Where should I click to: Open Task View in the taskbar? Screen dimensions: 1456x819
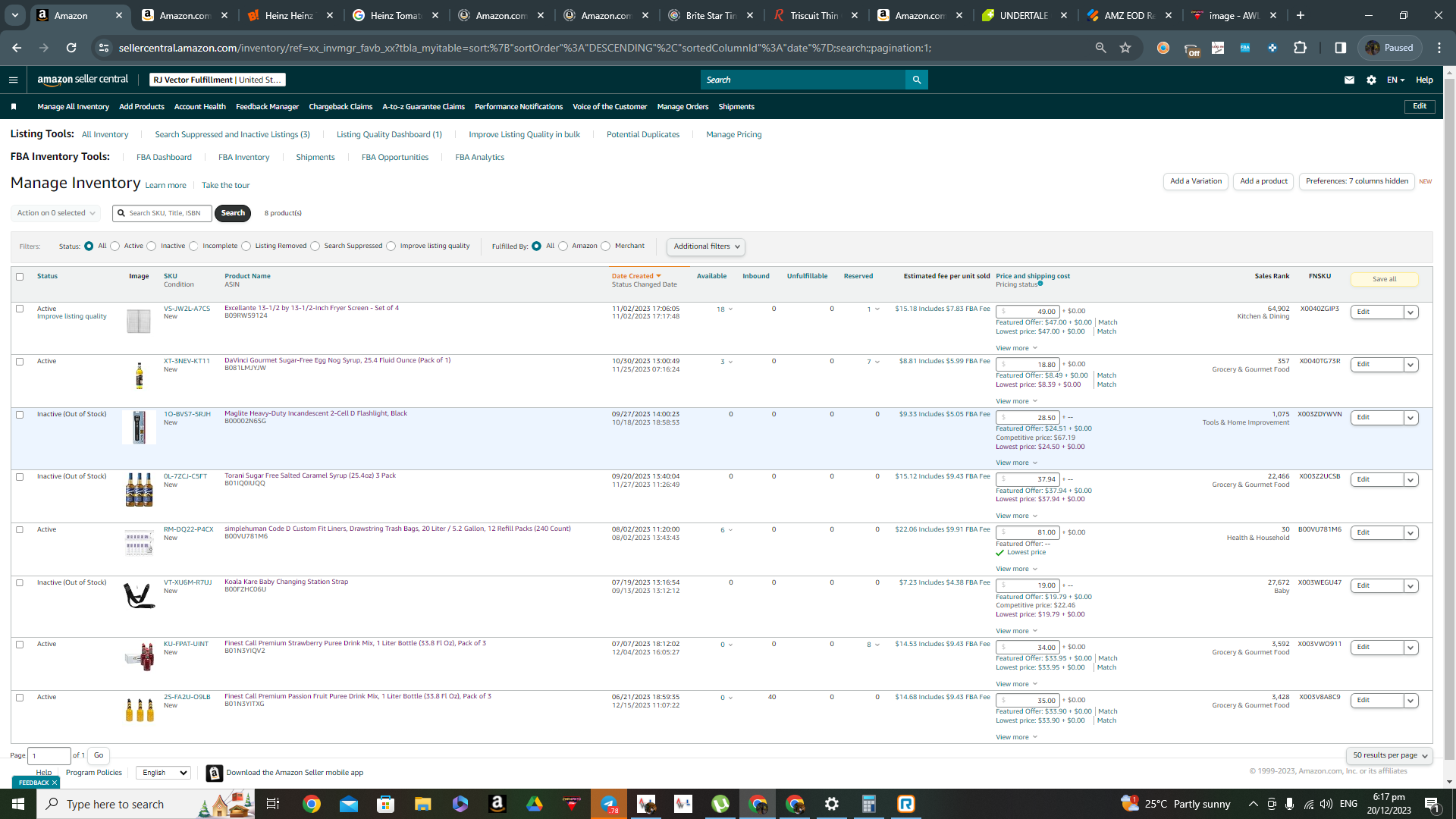(x=273, y=804)
